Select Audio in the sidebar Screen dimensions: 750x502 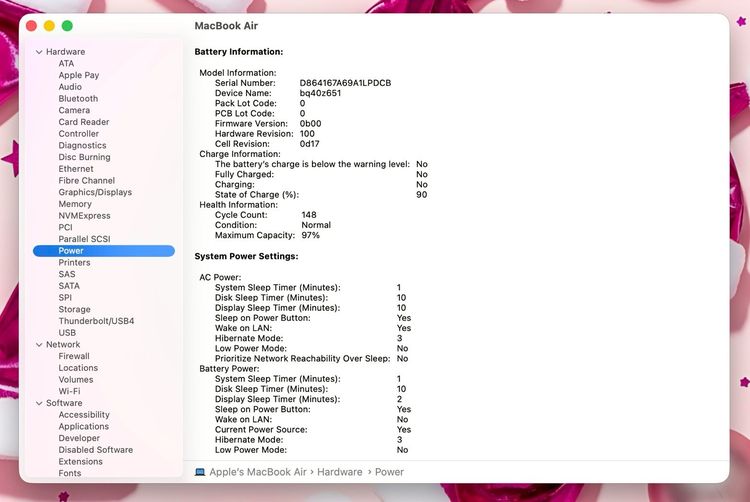pos(70,87)
